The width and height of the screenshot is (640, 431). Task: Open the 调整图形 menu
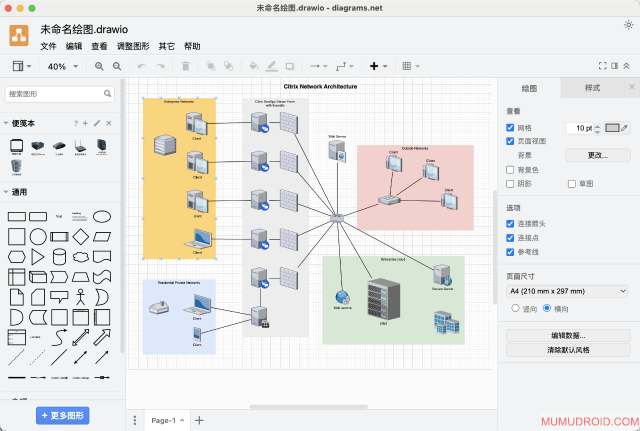click(133, 46)
